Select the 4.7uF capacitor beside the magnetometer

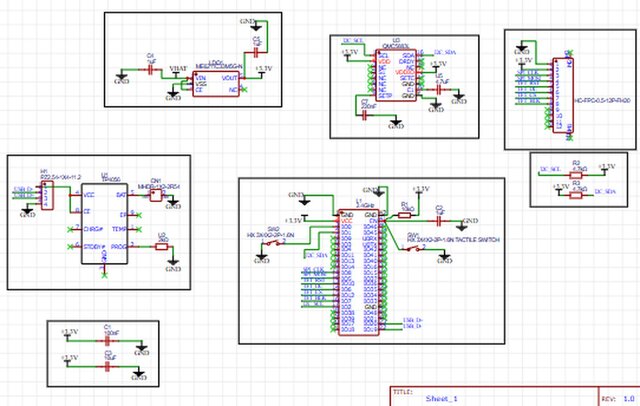coord(439,90)
